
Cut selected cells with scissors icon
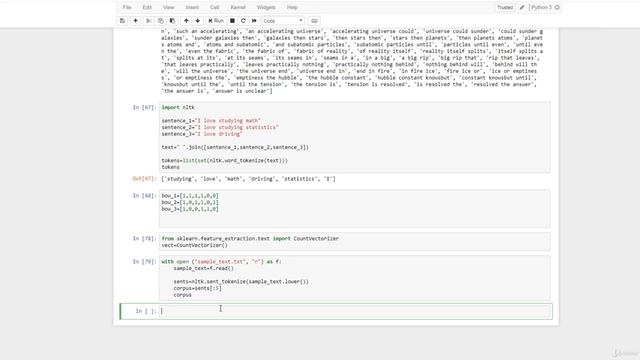tap(149, 21)
